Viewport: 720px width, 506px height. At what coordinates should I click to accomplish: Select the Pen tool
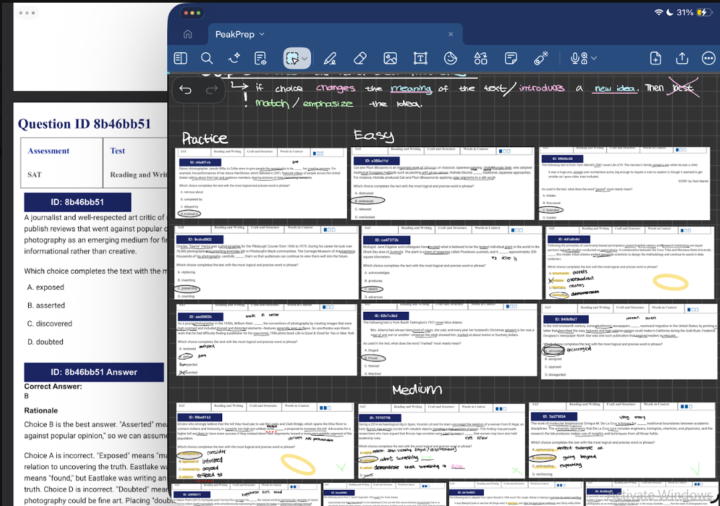pos(330,58)
